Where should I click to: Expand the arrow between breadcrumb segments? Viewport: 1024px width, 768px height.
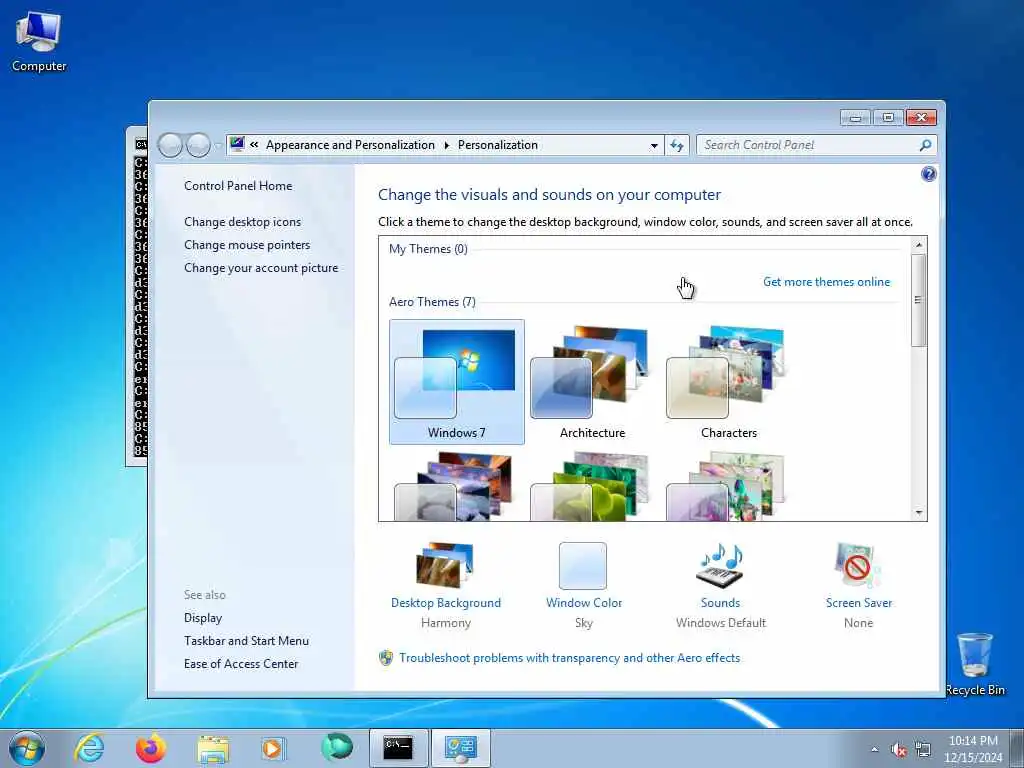447,145
